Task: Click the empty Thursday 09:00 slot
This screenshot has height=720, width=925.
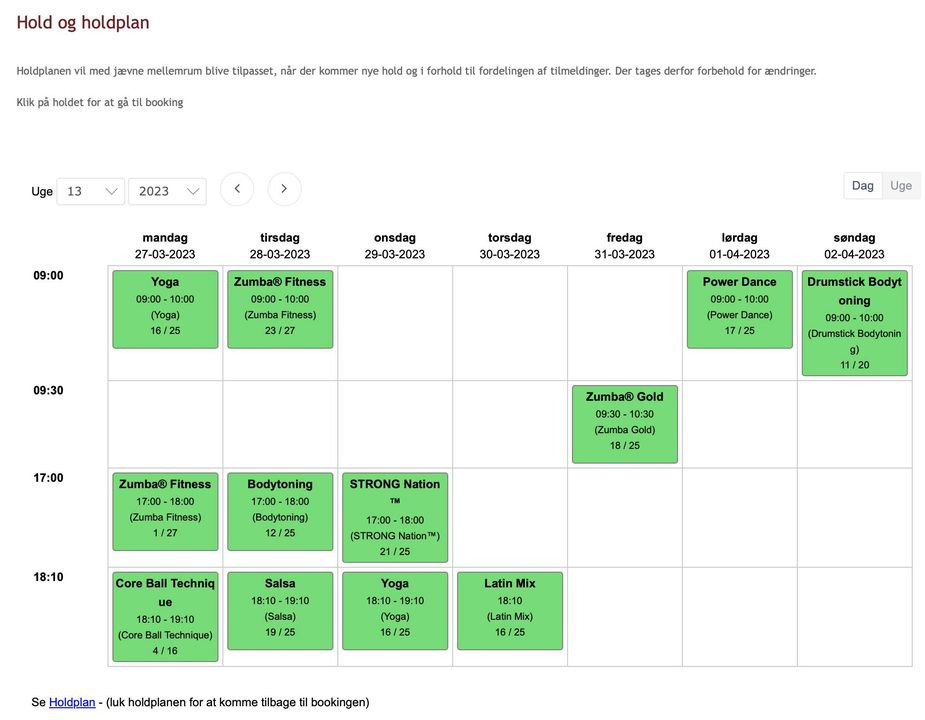Action: pos(510,322)
